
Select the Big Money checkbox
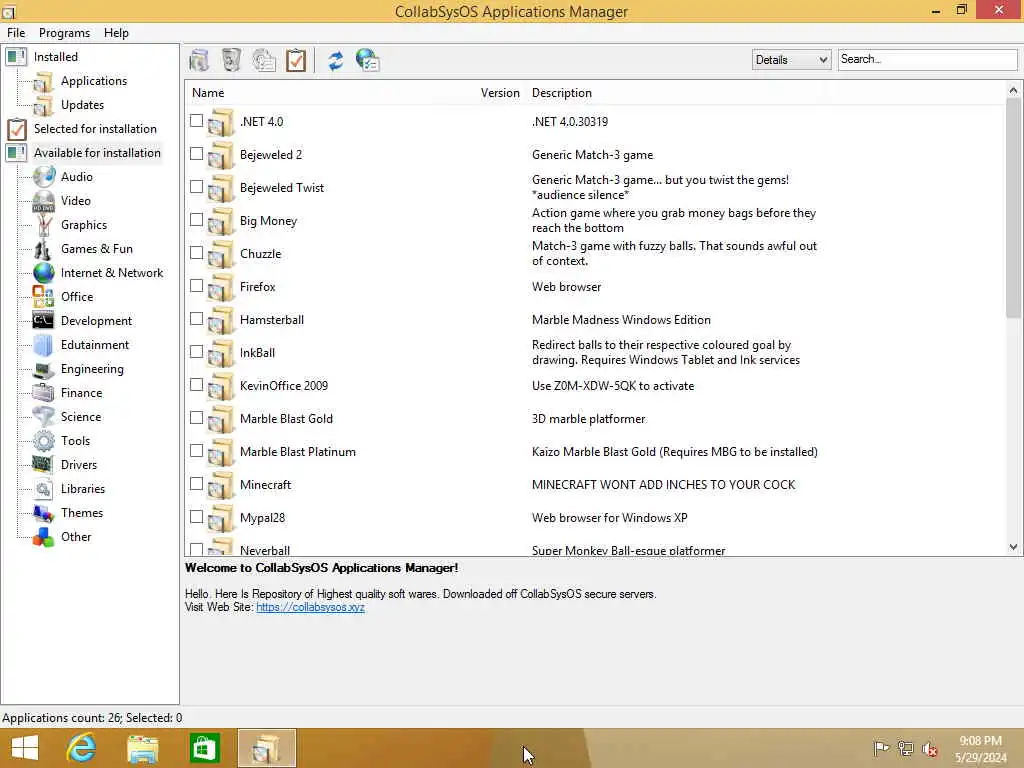197,219
